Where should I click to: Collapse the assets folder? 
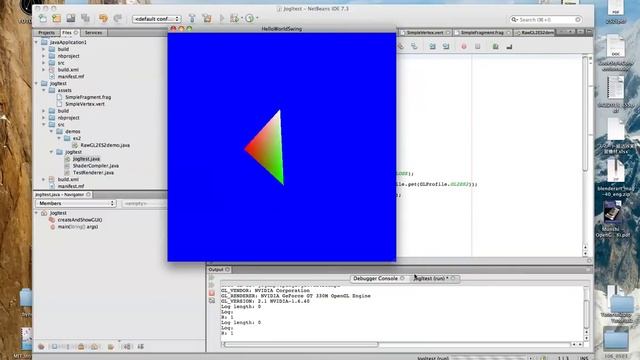click(x=44, y=90)
